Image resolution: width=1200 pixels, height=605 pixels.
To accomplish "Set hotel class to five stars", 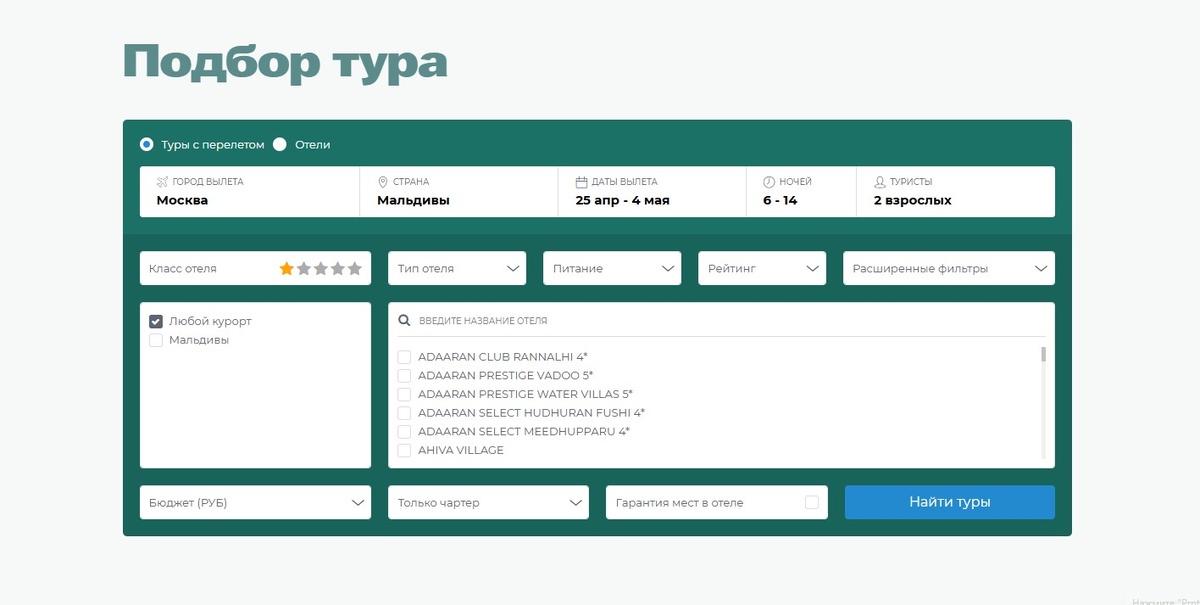I will (356, 268).
